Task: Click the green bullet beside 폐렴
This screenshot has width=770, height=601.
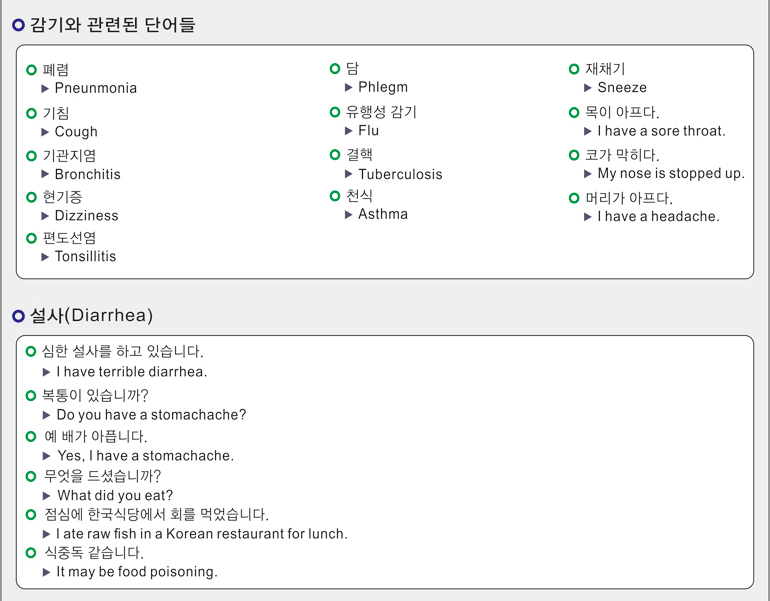Action: (32, 70)
